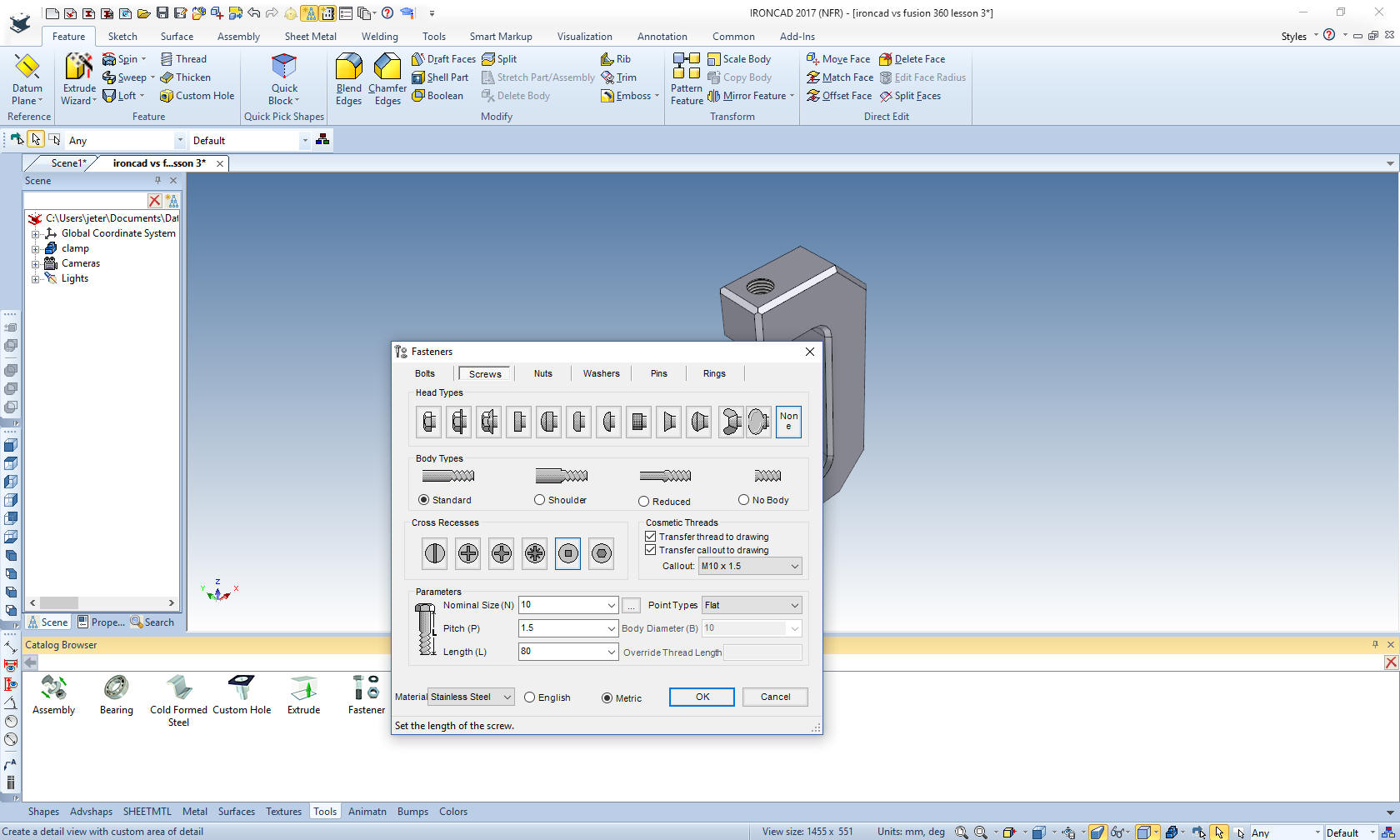Select the No Body radio option

click(743, 500)
